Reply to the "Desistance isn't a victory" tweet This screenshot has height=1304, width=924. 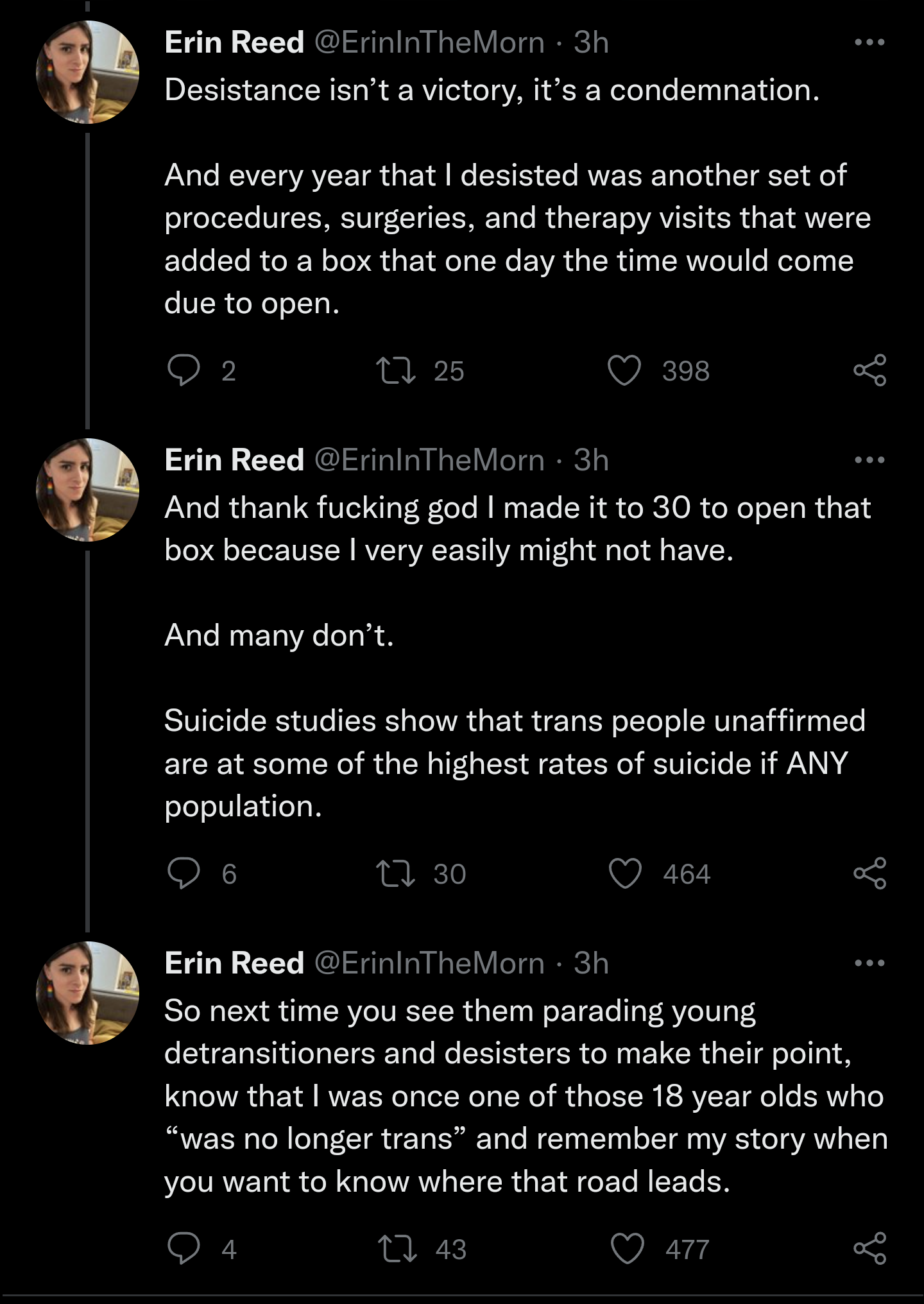click(184, 370)
